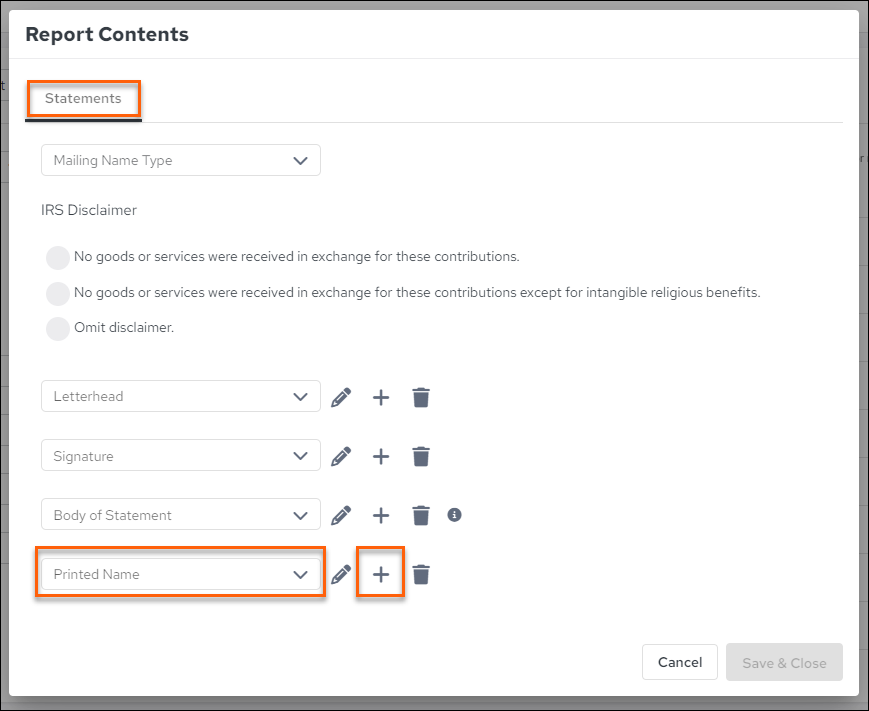Switch to the Statements tab

coord(83,99)
